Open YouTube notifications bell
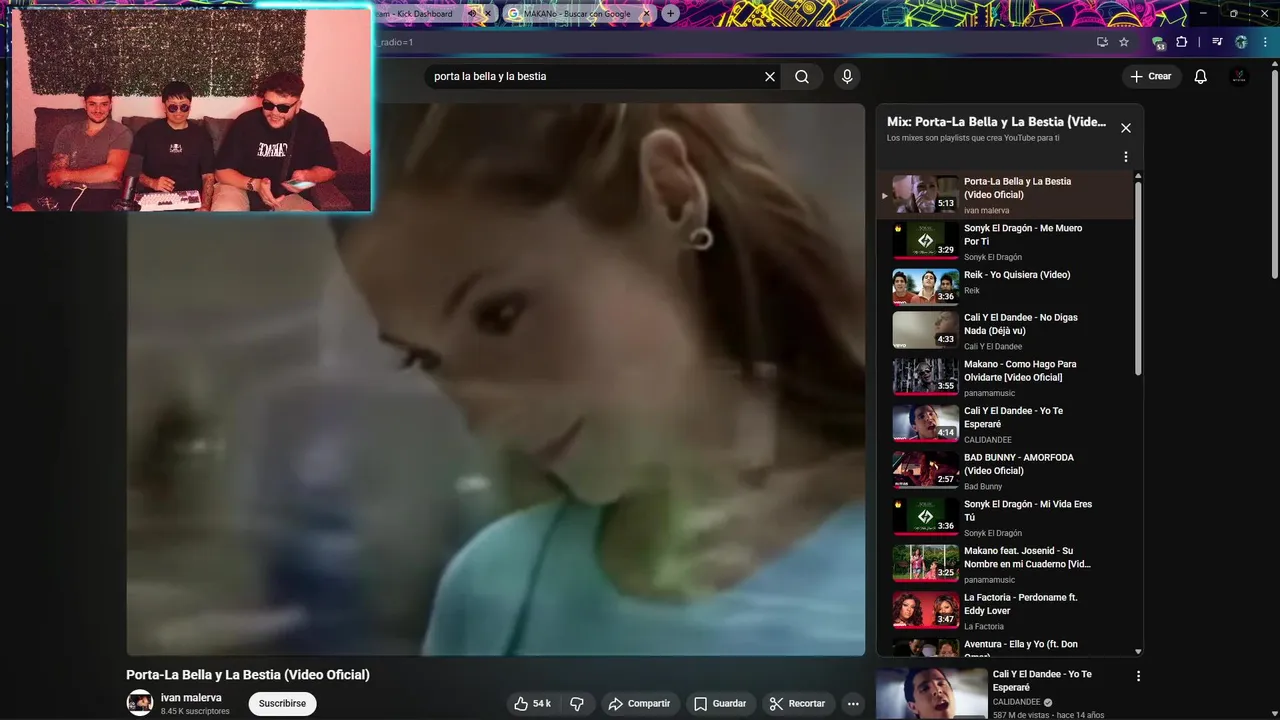 pyautogui.click(x=1201, y=76)
